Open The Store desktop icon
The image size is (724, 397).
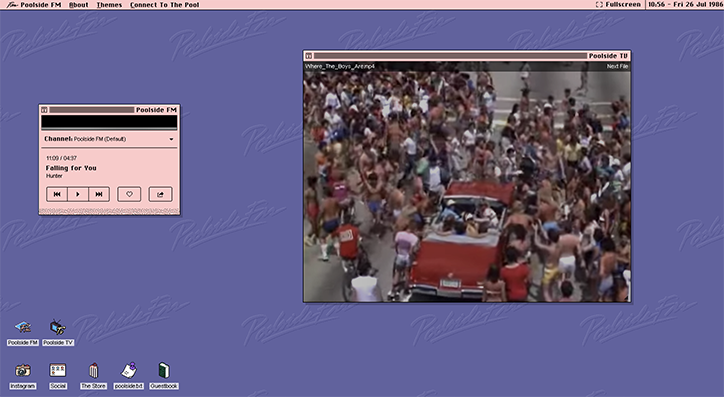[x=93, y=376]
